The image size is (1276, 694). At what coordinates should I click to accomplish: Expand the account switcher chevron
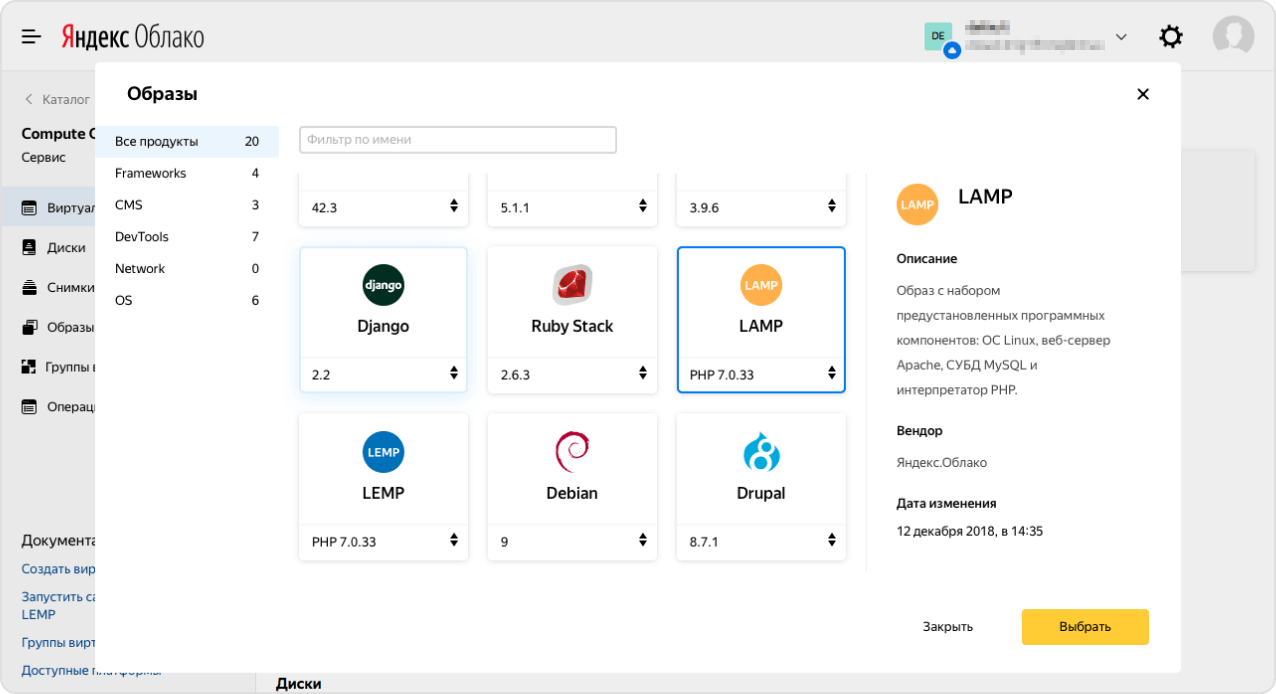coord(1121,37)
